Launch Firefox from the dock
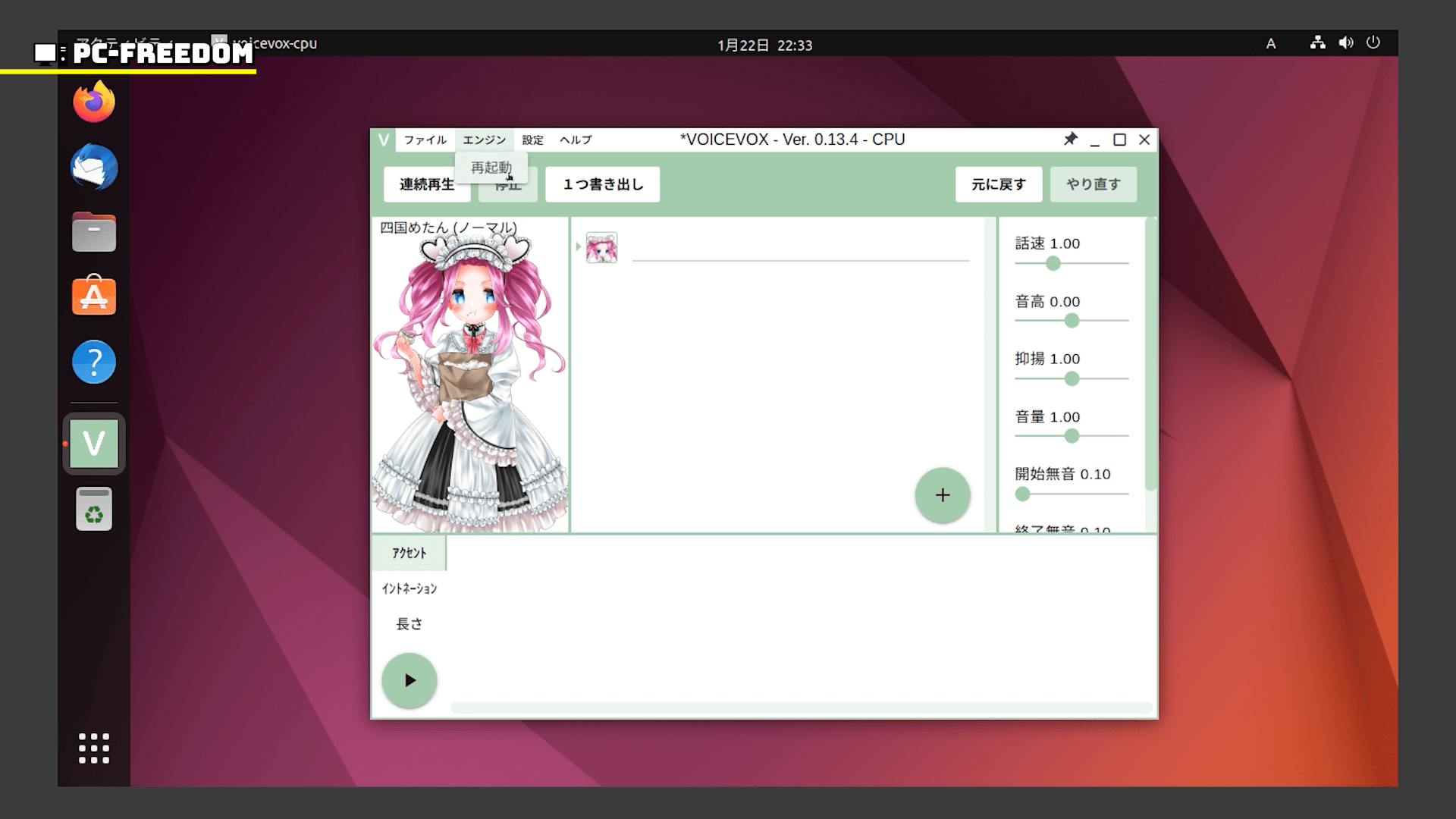1456x819 pixels. point(94,102)
